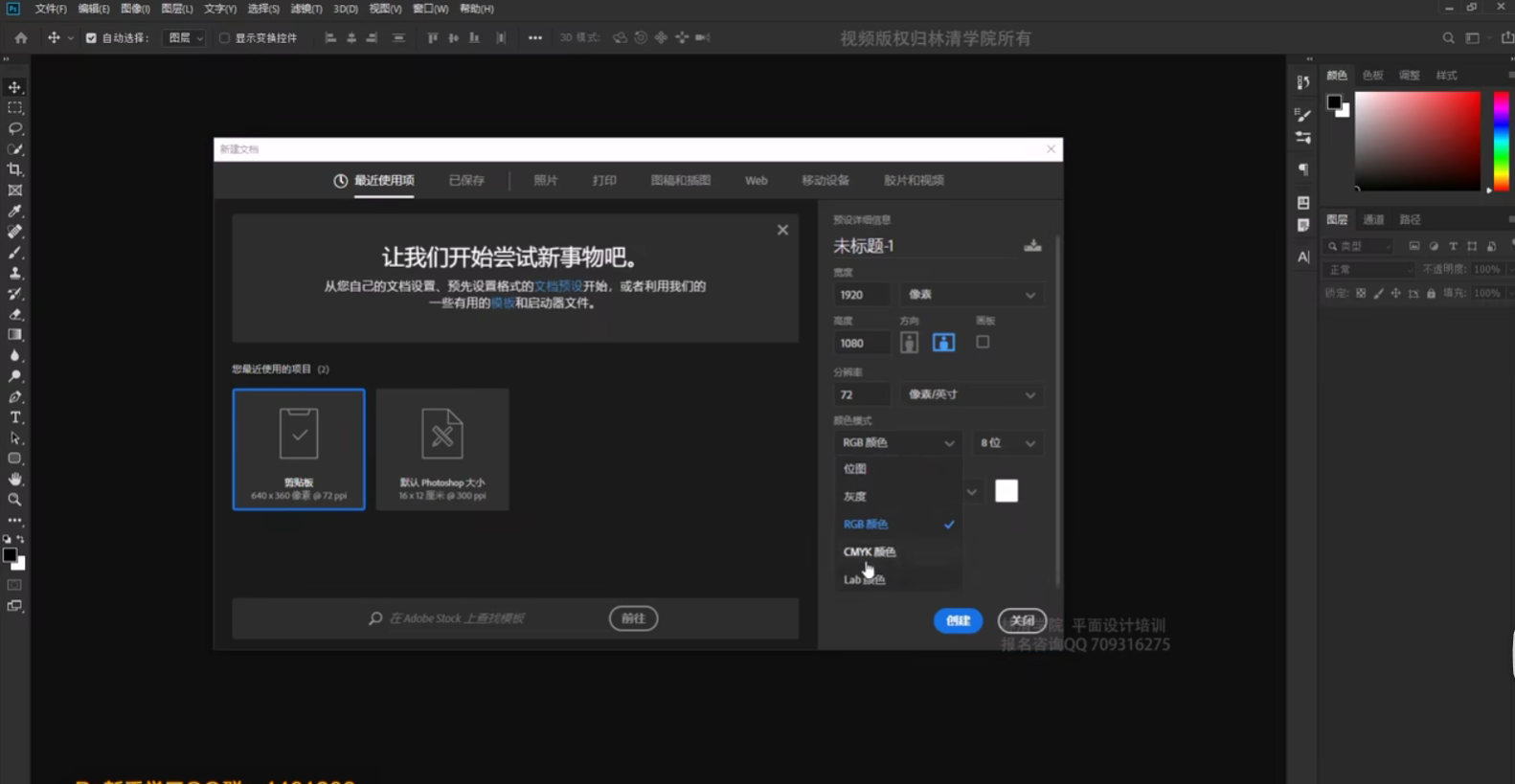The height and width of the screenshot is (784, 1515).
Task: Select the Gradient tool
Action: [15, 335]
